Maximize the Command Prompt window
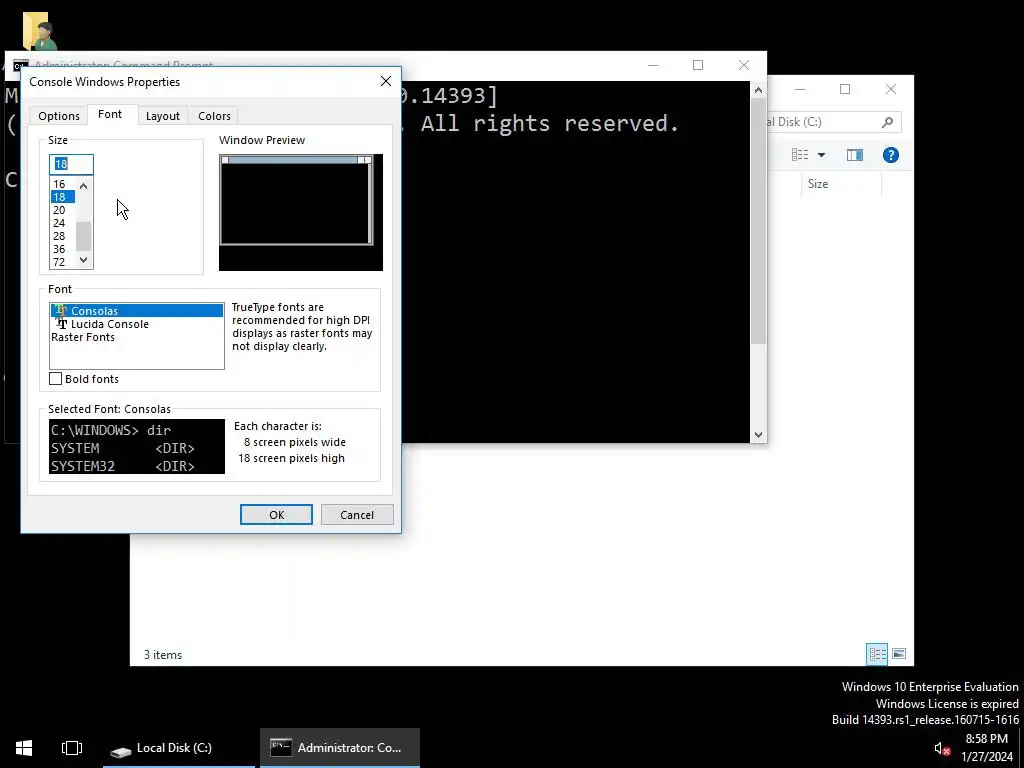Screen dimensions: 1024x768 [698, 65]
